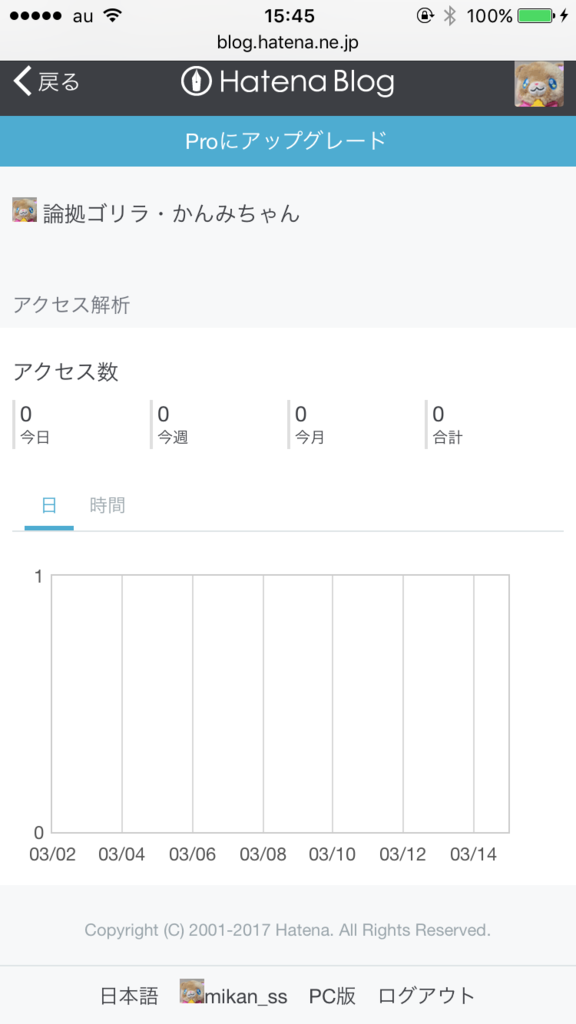The height and width of the screenshot is (1024, 576).
Task: Open the profile avatar in the header
Action: coord(539,84)
